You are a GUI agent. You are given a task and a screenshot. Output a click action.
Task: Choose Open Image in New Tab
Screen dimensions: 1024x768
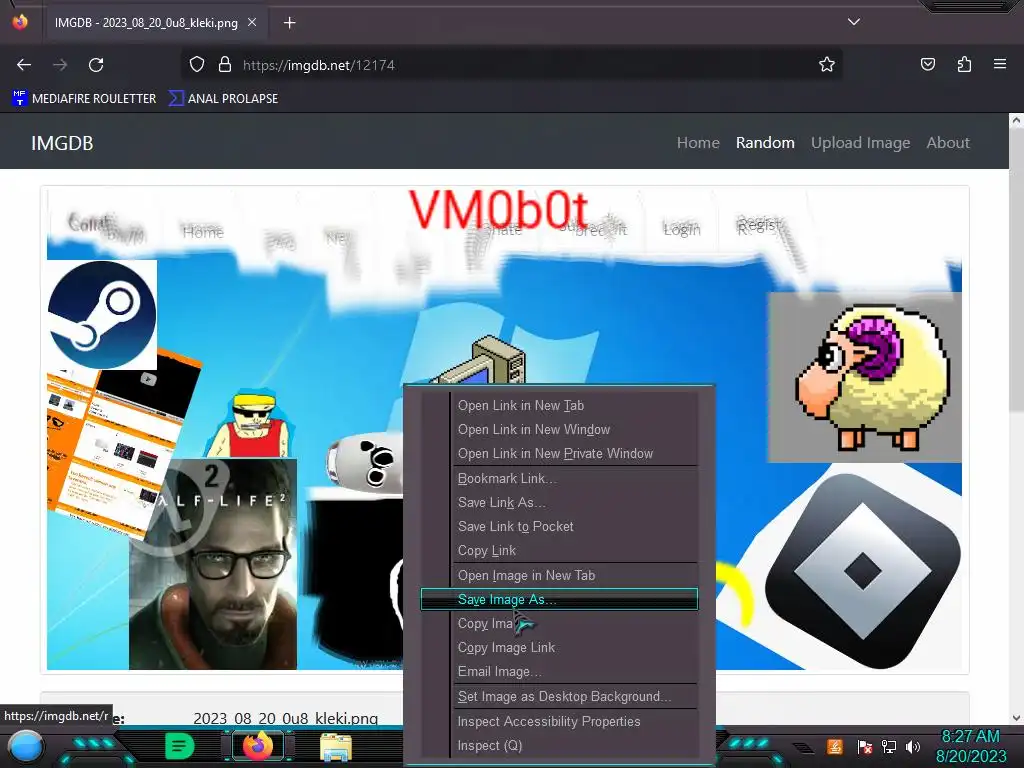[559, 576]
